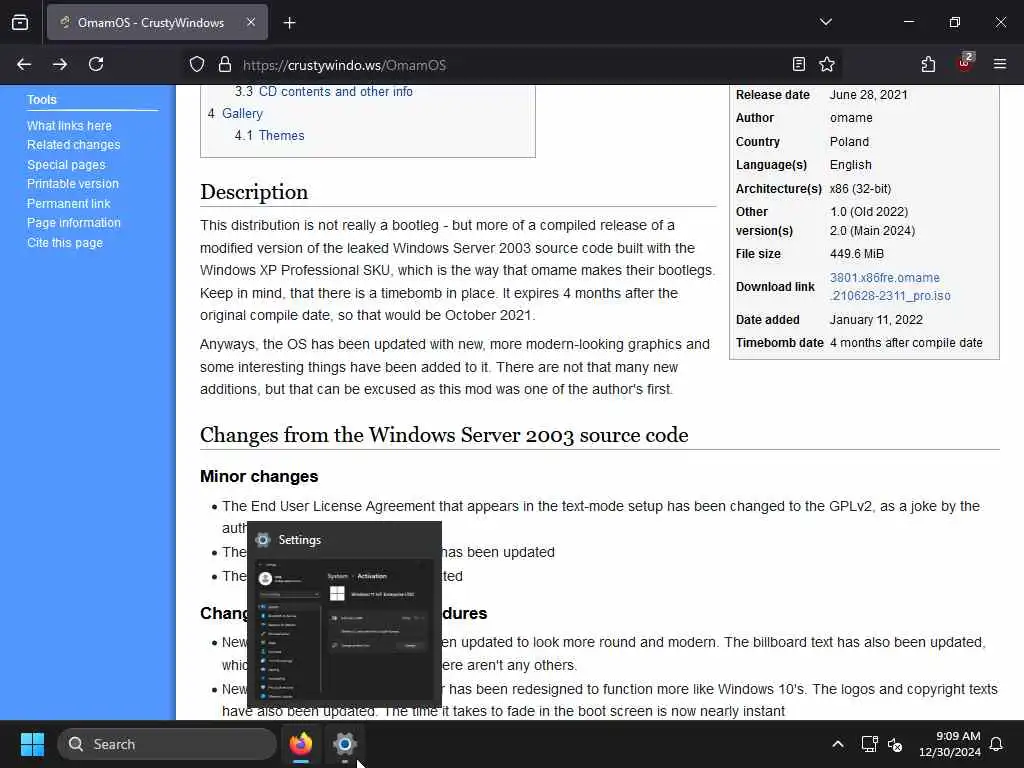This screenshot has width=1024, height=768.
Task: Open Permanent link in sidebar
Action: [69, 204]
